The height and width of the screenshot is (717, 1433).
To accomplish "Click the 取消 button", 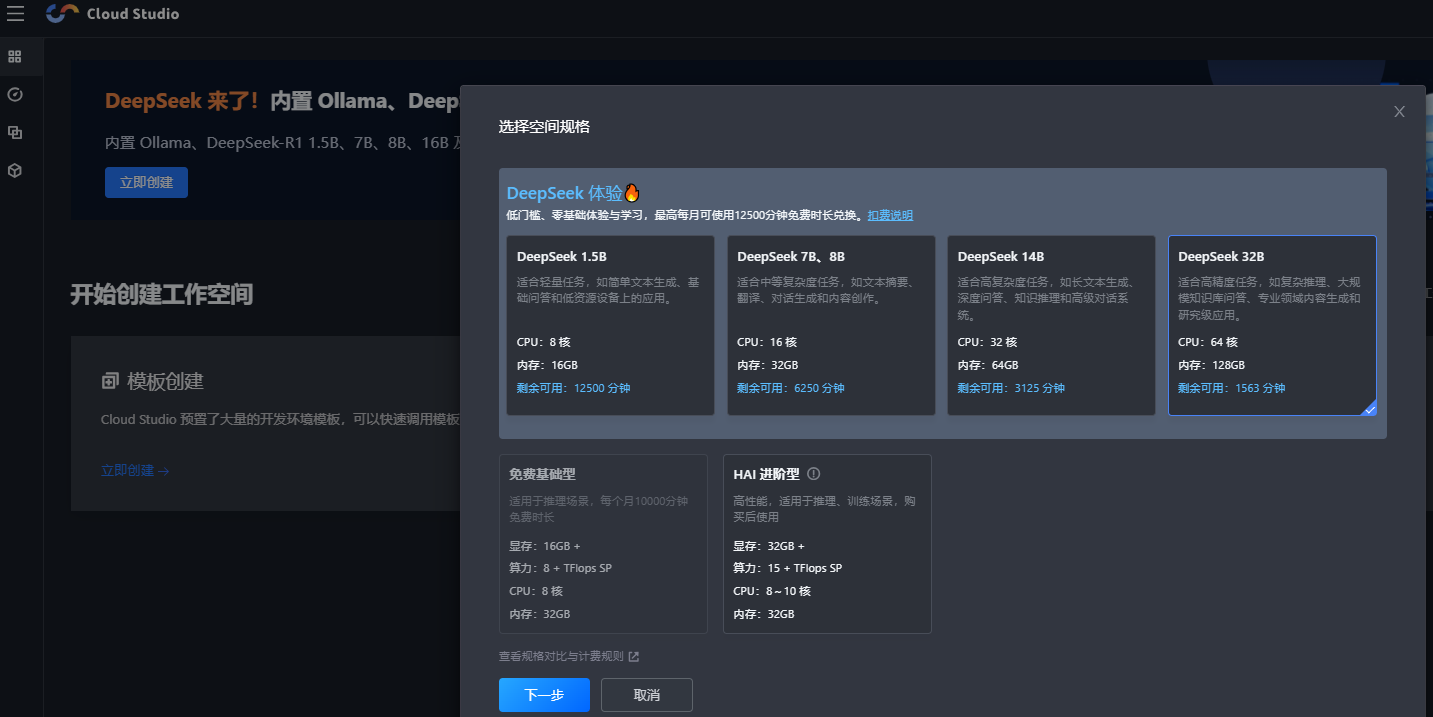I will [647, 695].
